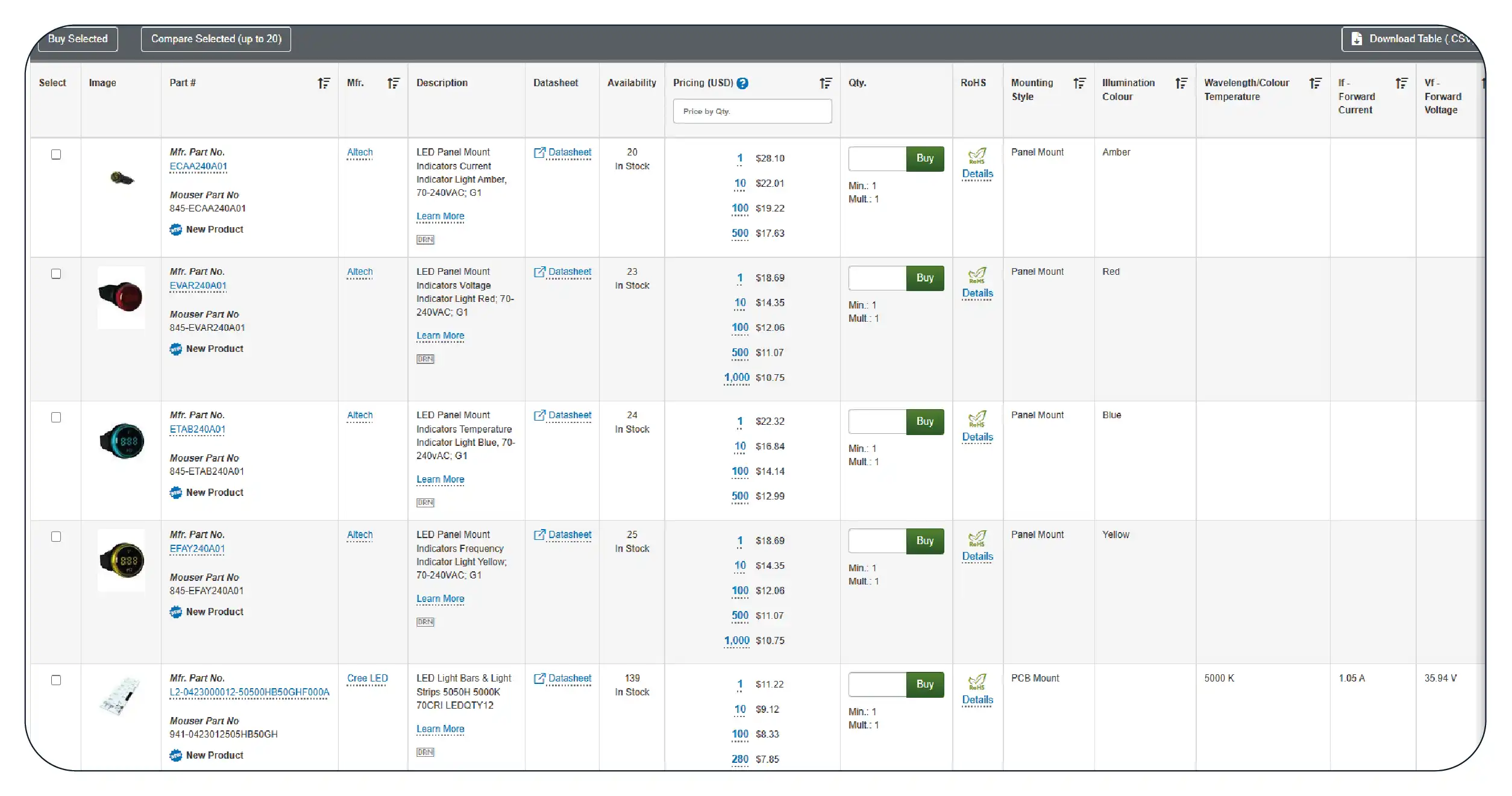Click the Mfr. column sort icon
The width and height of the screenshot is (1512, 796).
(x=393, y=83)
